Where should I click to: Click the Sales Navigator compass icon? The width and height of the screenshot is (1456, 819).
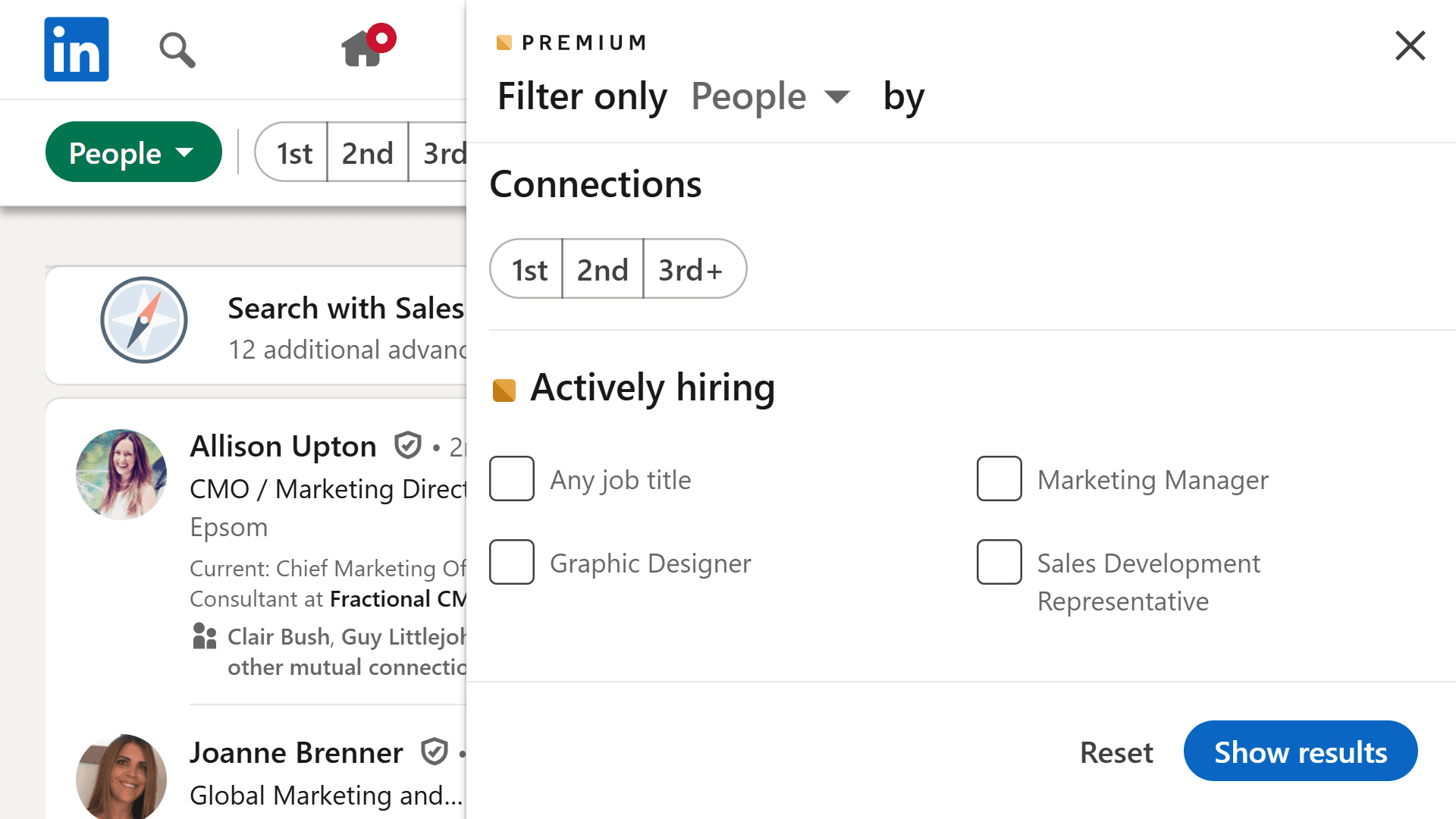point(143,320)
